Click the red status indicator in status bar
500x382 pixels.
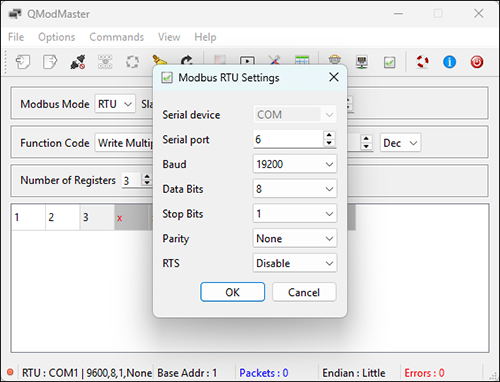(x=10, y=372)
